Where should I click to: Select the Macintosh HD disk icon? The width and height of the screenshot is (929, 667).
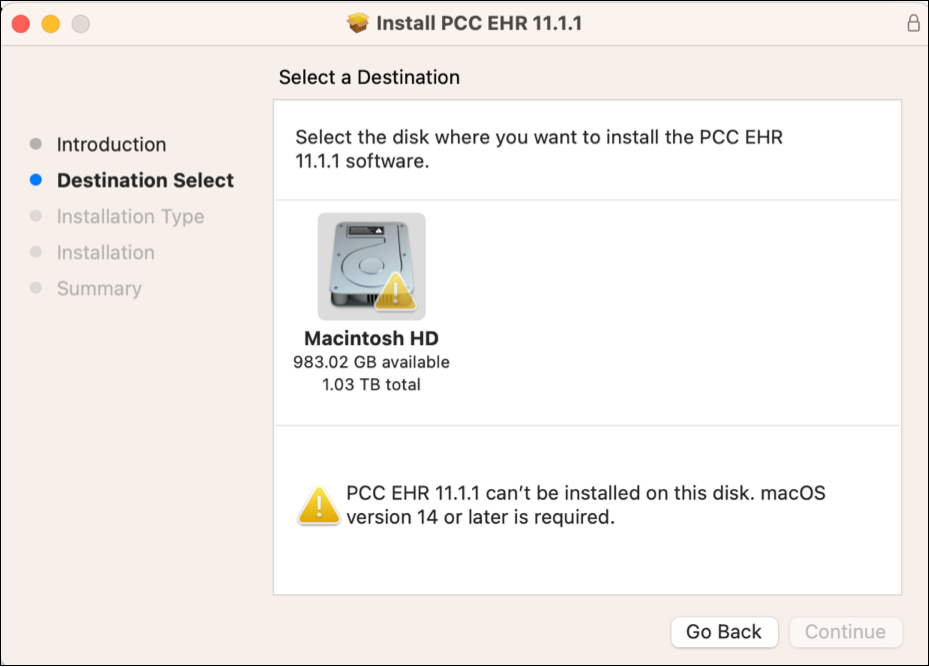tap(371, 266)
